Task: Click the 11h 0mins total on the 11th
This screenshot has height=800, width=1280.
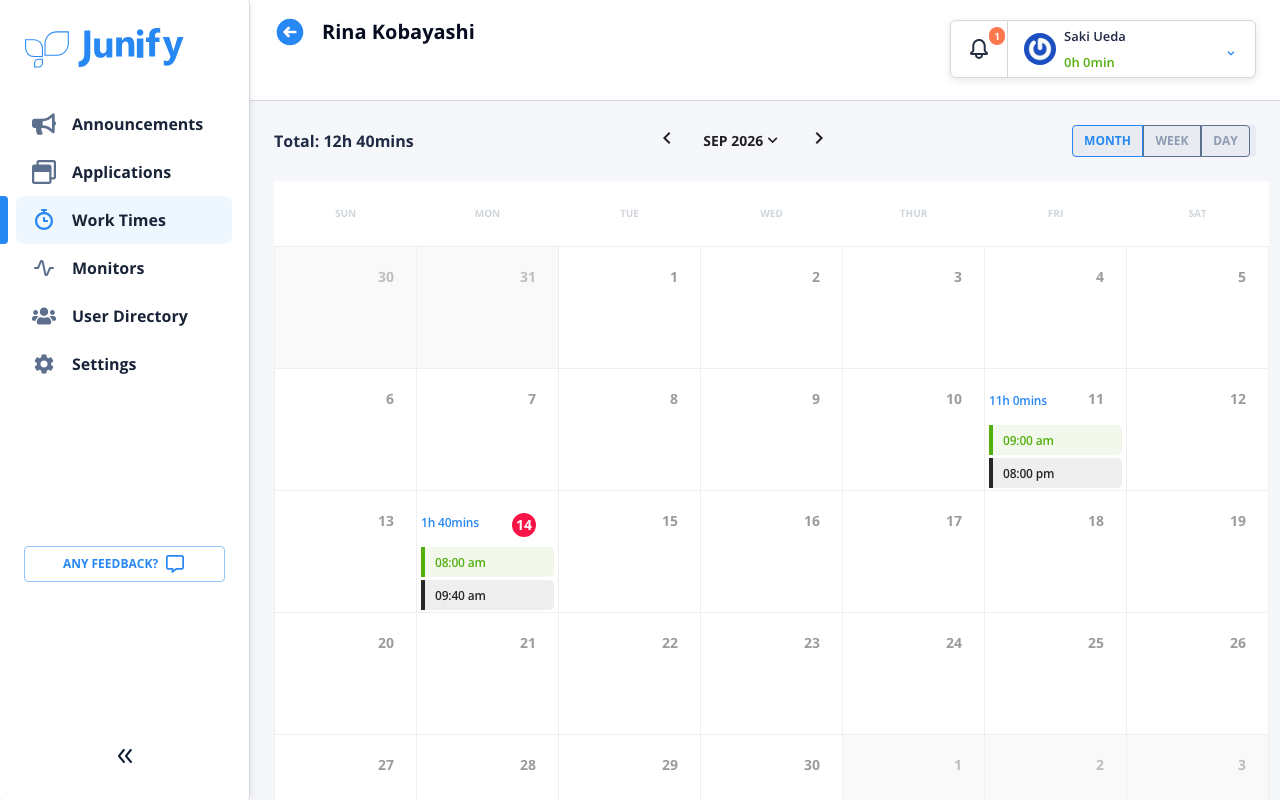Action: coord(1018,401)
